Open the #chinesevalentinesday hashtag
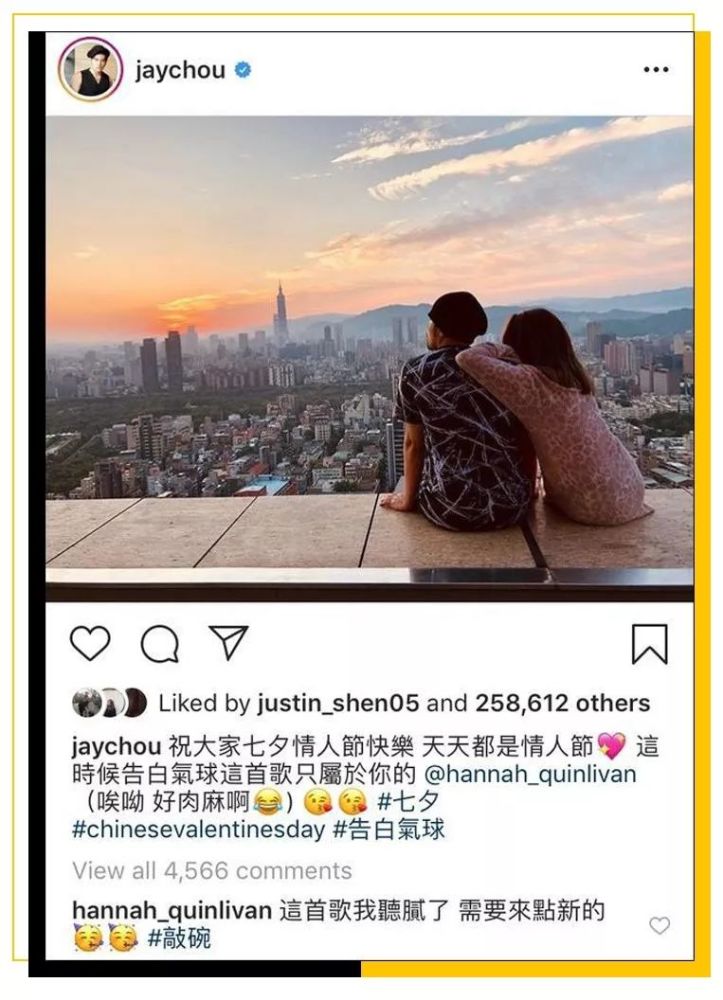723x1000 pixels. (199, 829)
